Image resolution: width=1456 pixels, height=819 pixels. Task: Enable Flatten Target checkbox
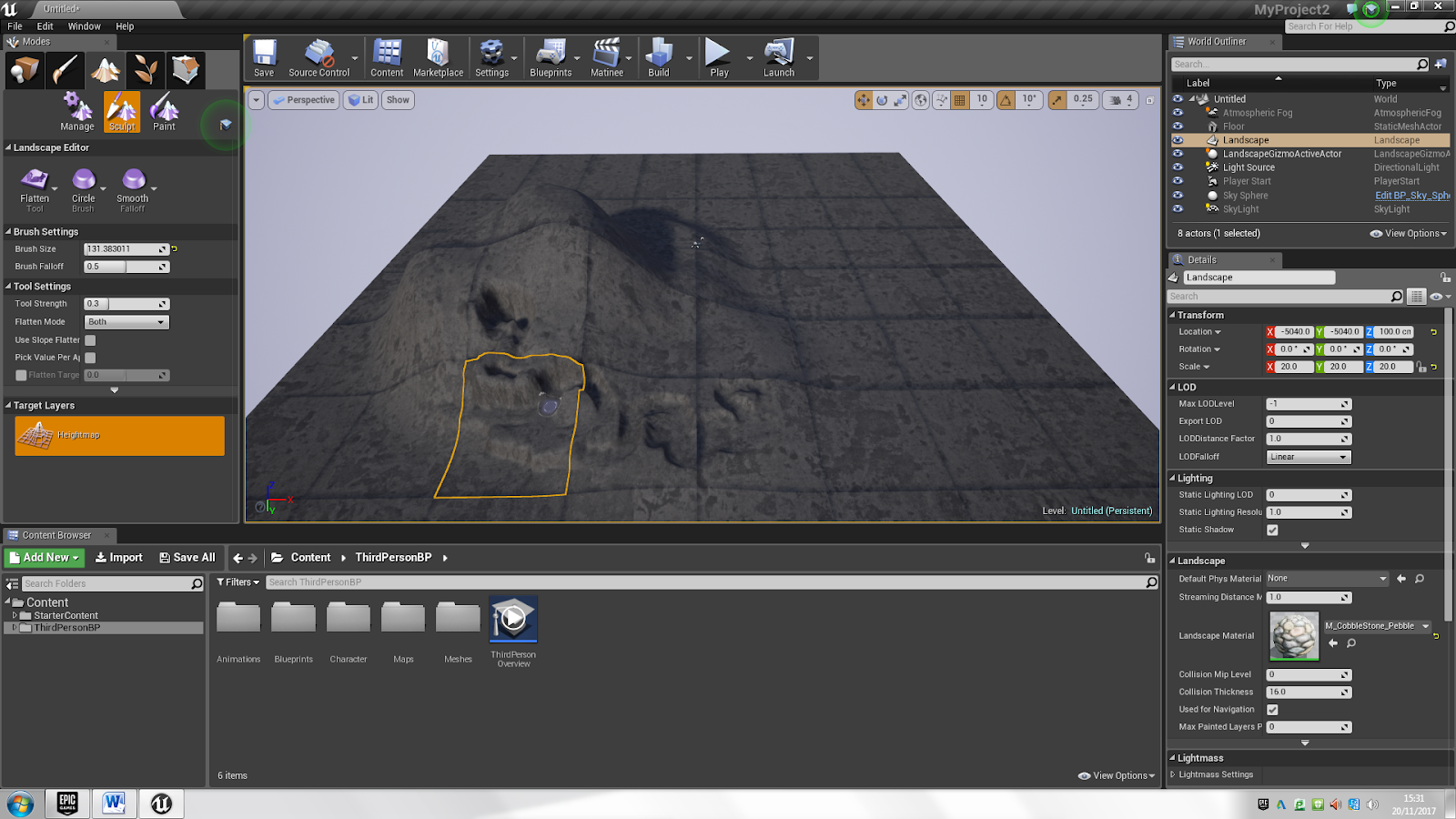21,375
